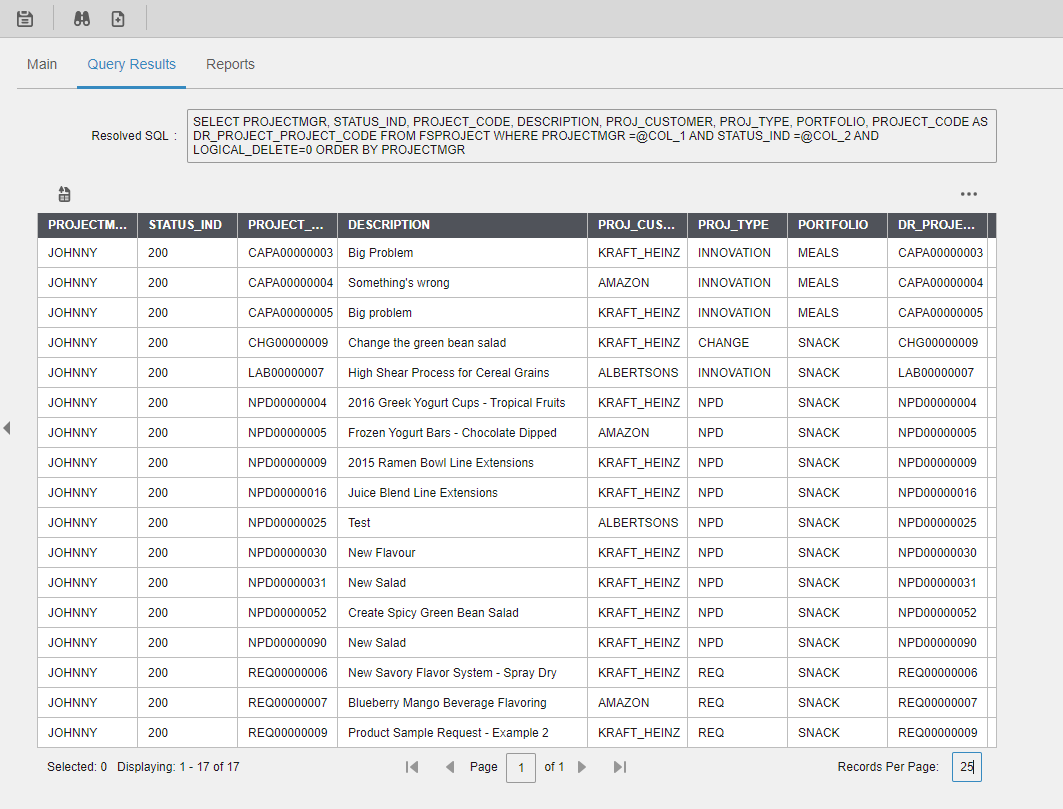Advance to next page with the arrow icon
The width and height of the screenshot is (1063, 809).
(x=583, y=766)
